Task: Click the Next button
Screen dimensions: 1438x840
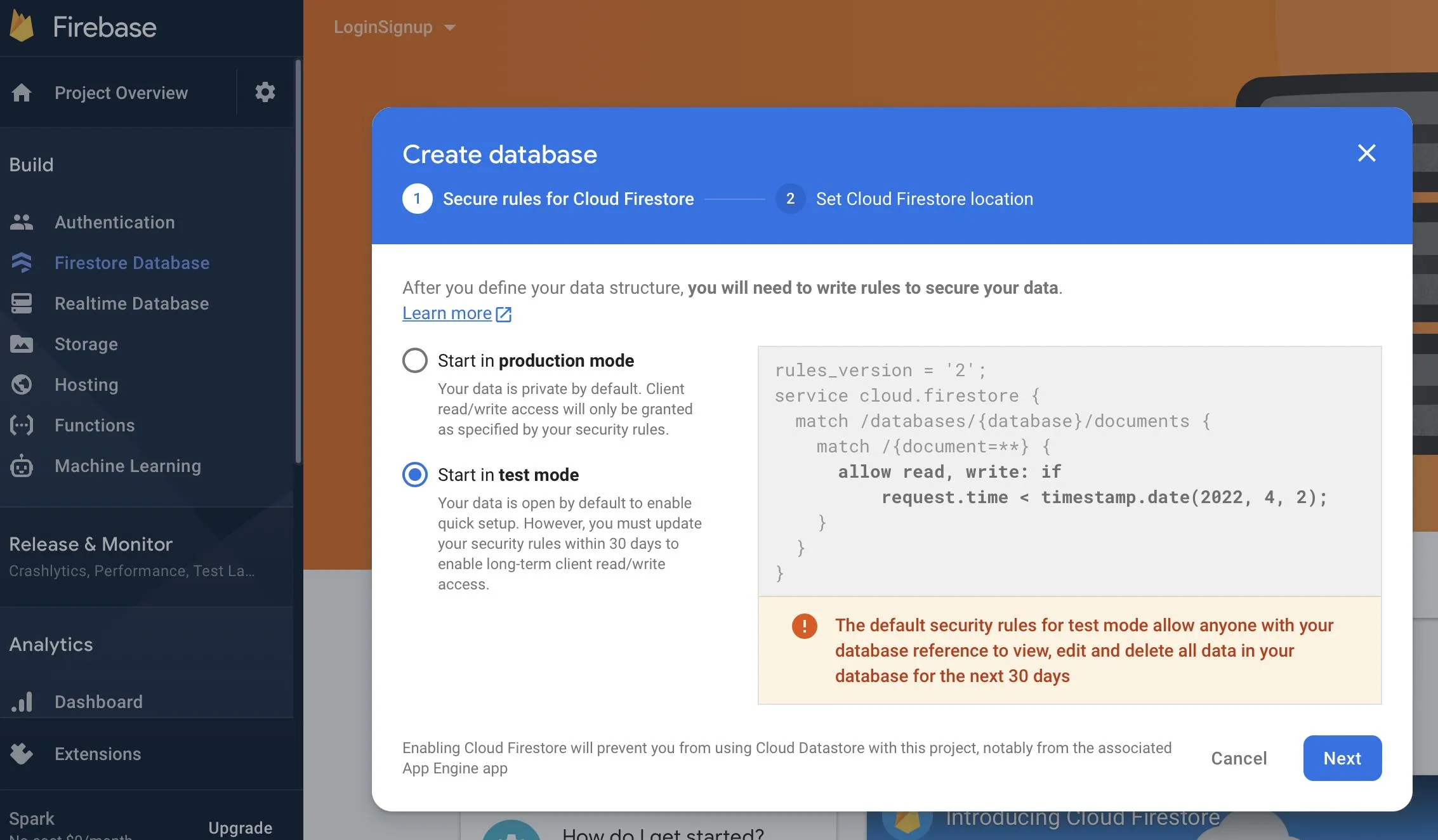Action: click(x=1342, y=758)
